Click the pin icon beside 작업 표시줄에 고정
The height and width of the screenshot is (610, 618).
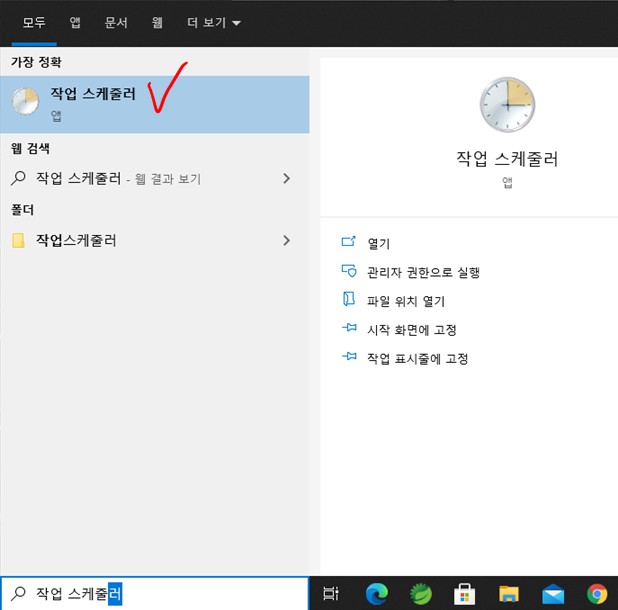[x=349, y=356]
